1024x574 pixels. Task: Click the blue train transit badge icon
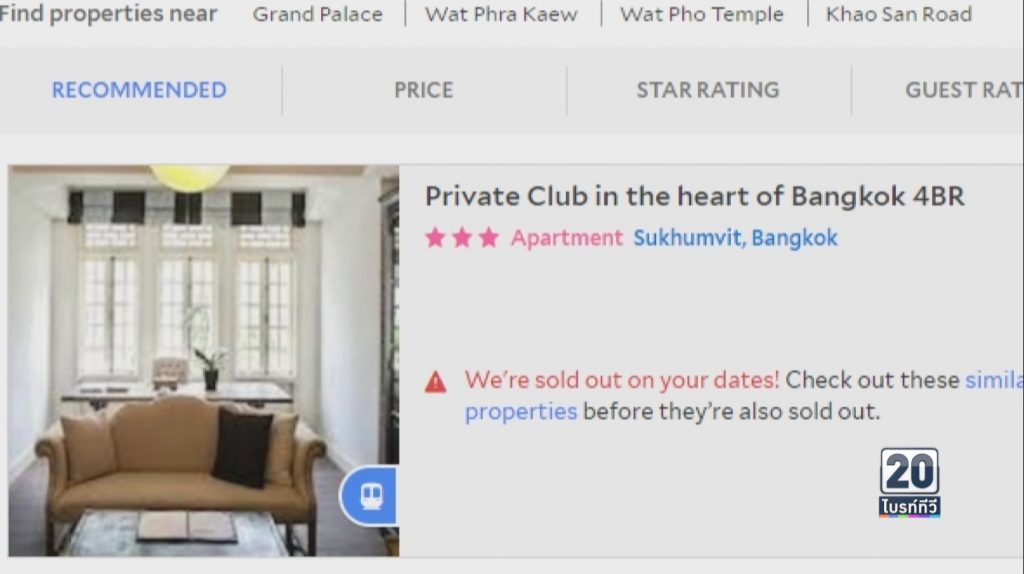coord(370,496)
